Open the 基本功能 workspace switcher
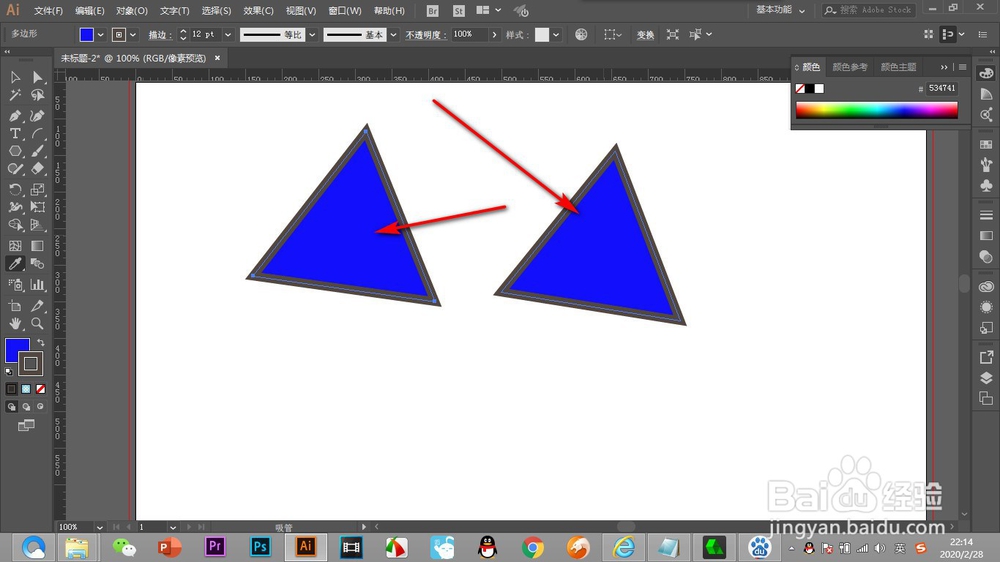 coord(780,10)
